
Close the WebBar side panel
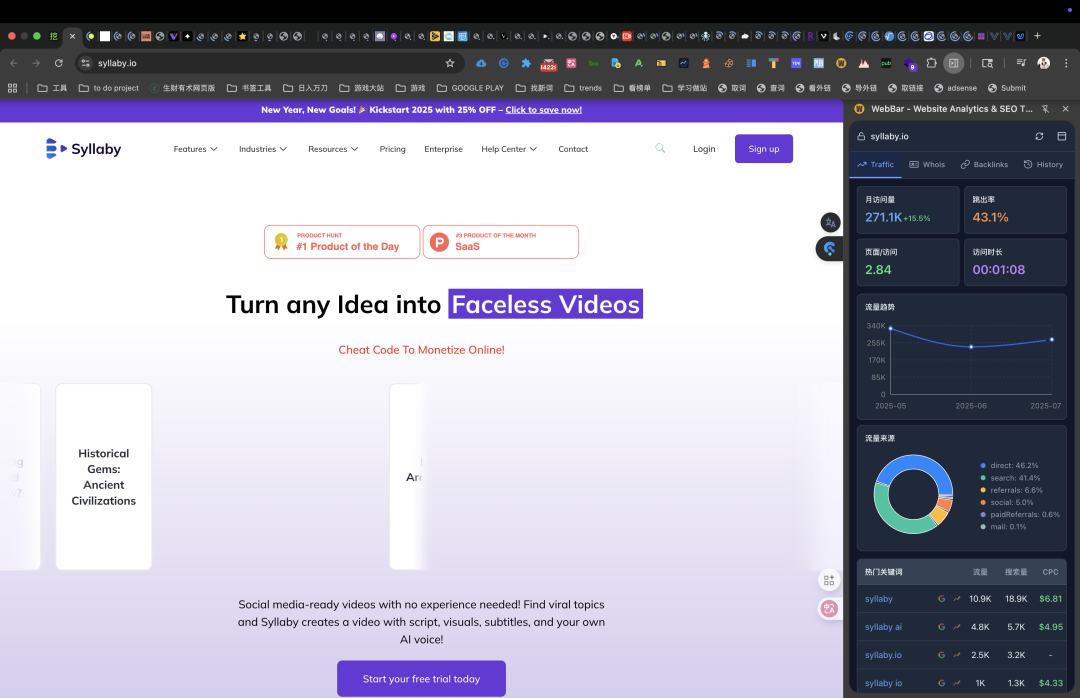click(1066, 109)
